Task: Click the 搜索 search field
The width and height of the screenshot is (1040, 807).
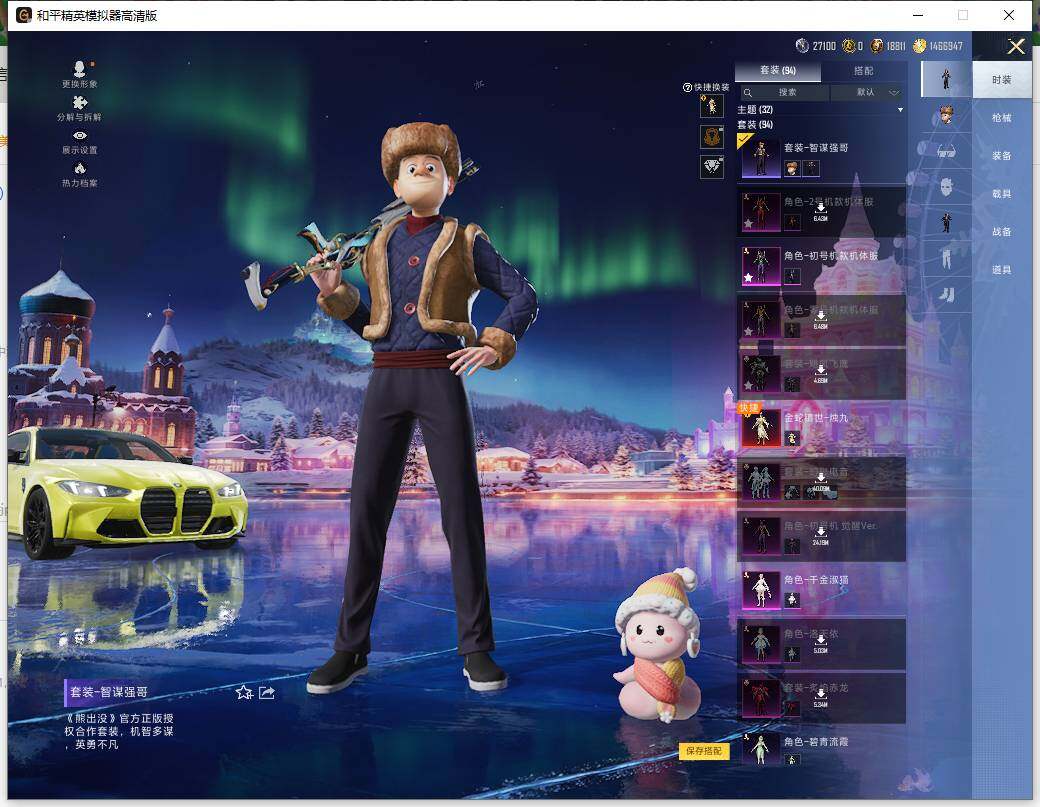Action: tap(785, 92)
